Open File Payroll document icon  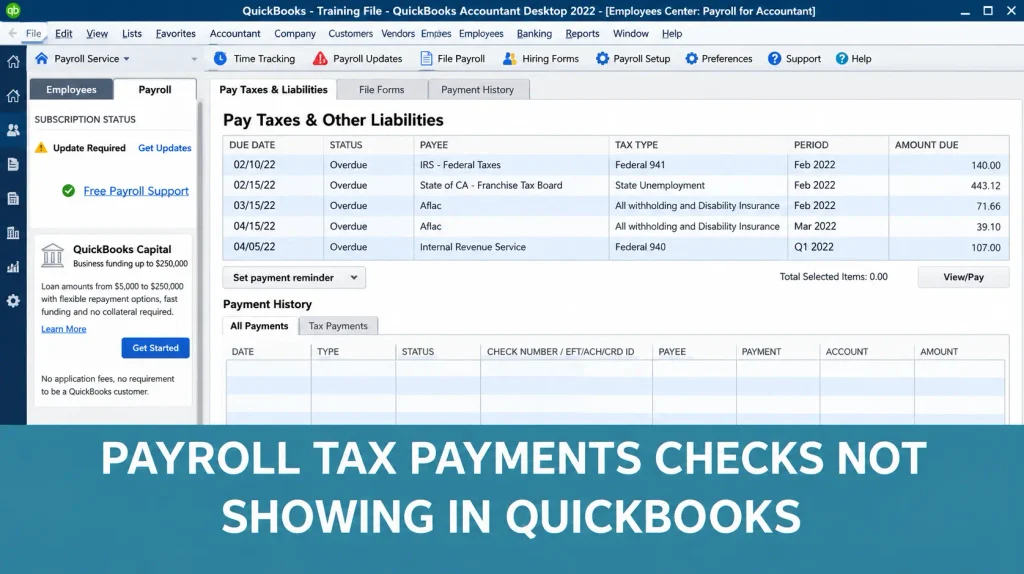(426, 58)
